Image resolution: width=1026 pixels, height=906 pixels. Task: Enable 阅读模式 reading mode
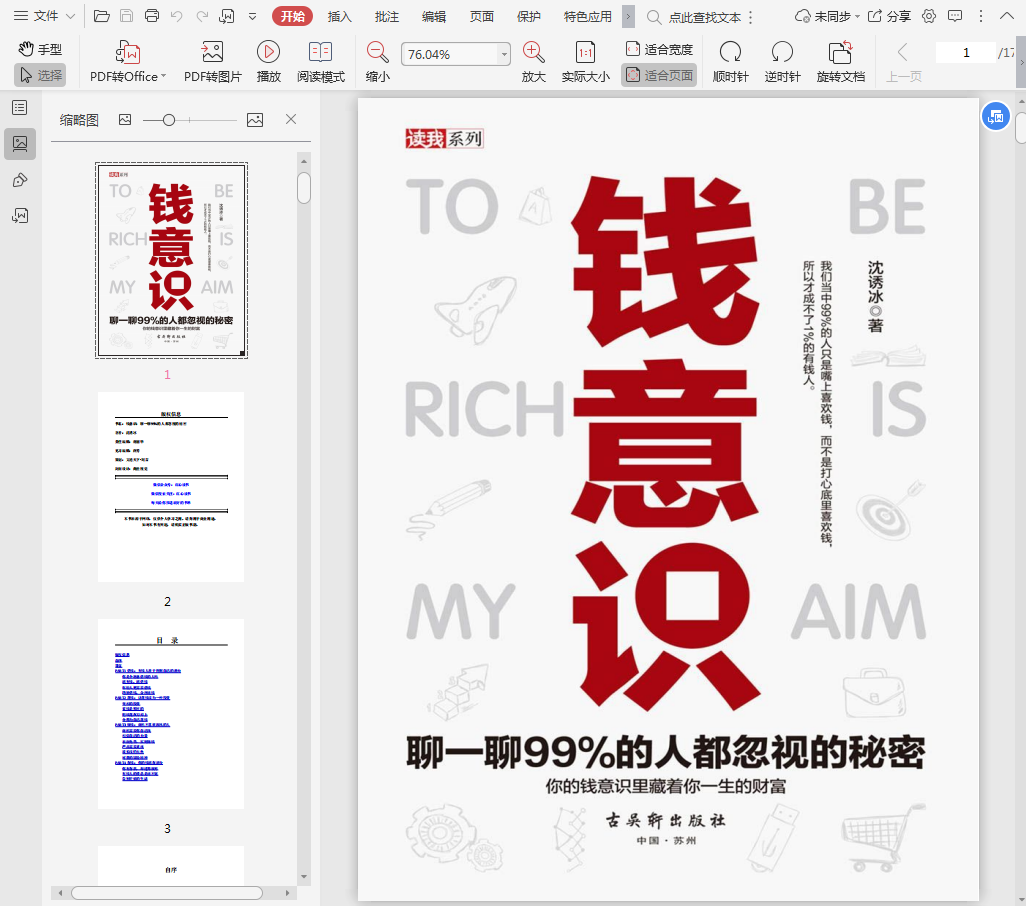coord(321,53)
